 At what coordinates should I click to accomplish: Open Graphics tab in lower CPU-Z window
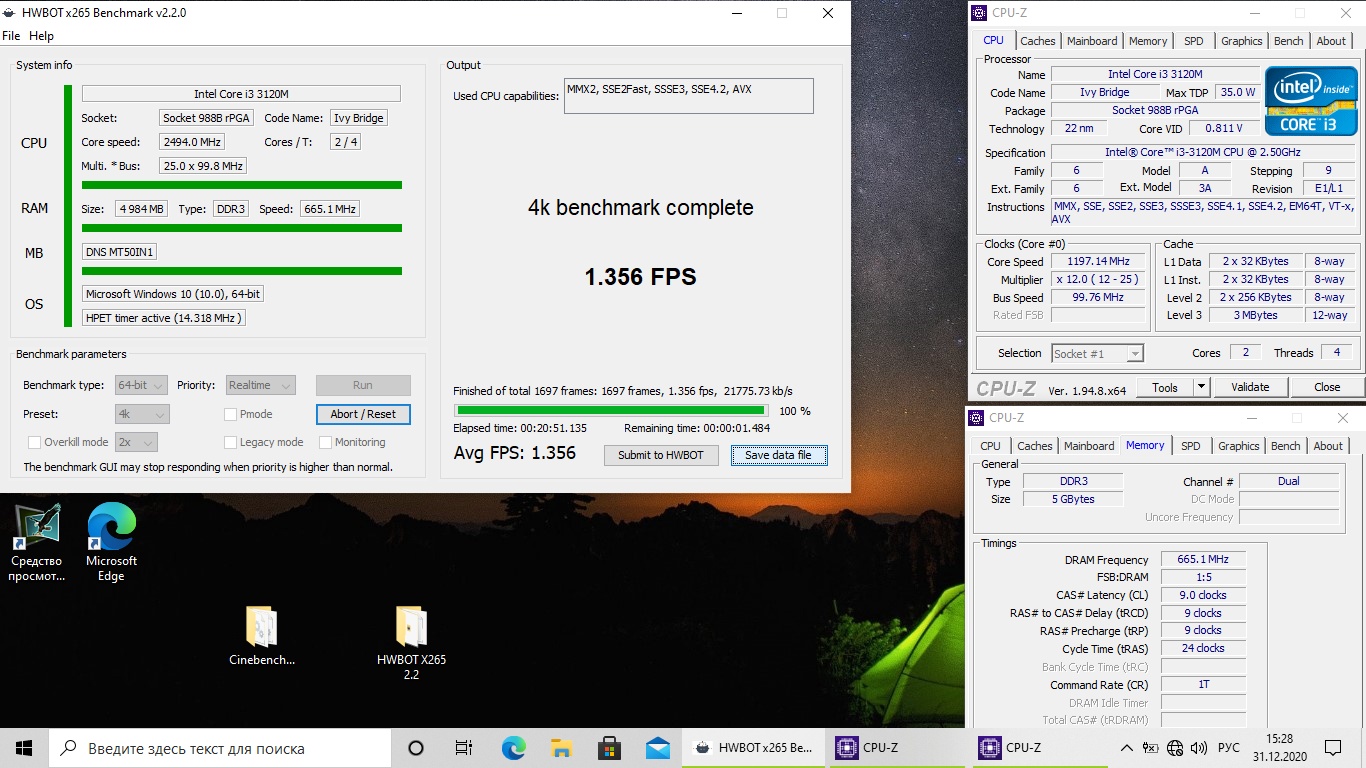coord(1238,446)
